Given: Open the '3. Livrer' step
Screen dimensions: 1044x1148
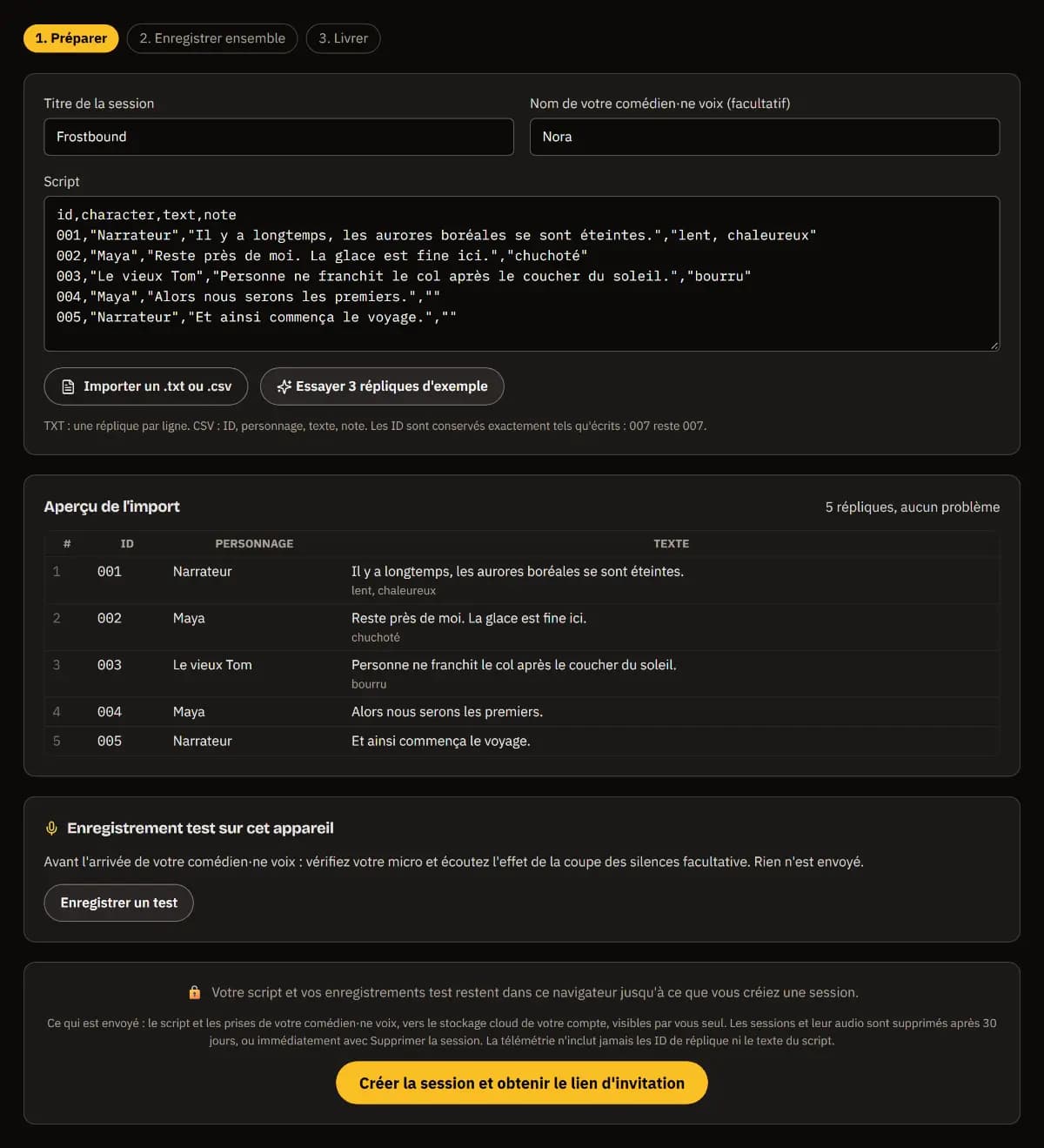Looking at the screenshot, I should [x=343, y=38].
